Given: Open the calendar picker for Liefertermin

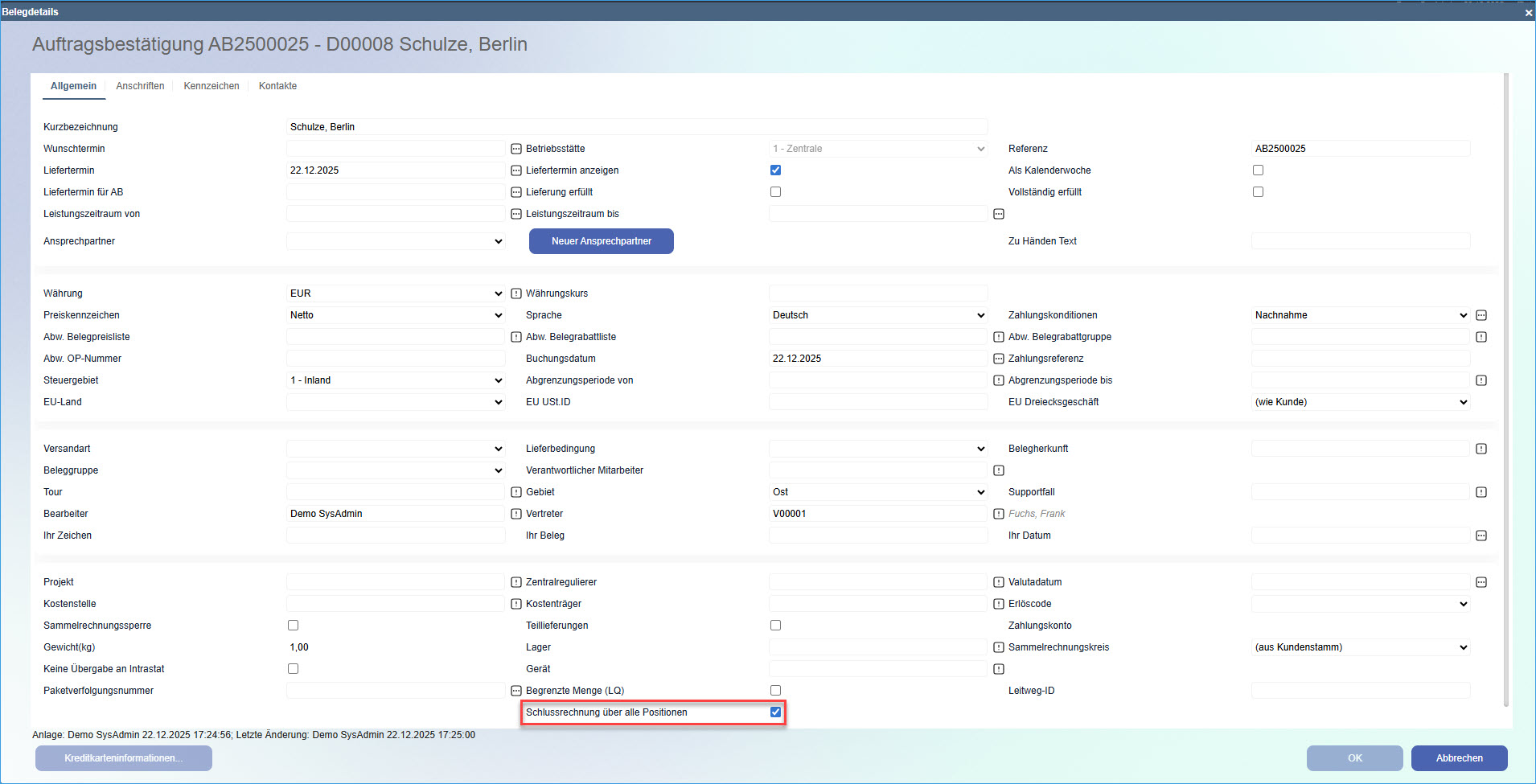Looking at the screenshot, I should (x=515, y=170).
